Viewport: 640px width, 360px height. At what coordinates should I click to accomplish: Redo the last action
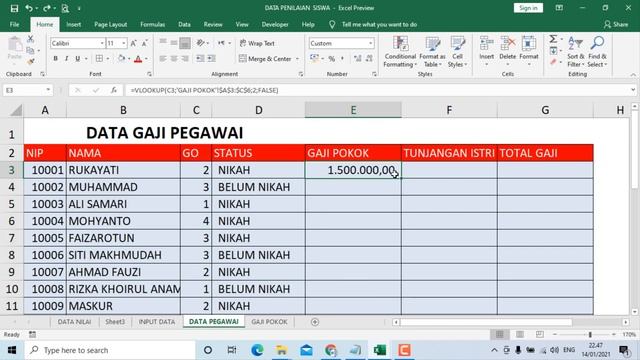tap(47, 8)
